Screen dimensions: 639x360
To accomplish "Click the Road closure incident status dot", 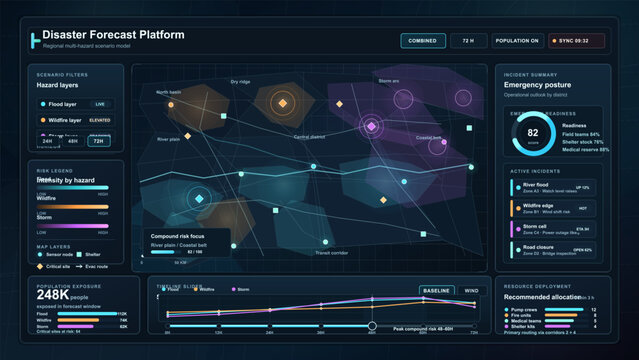I will click(x=518, y=250).
